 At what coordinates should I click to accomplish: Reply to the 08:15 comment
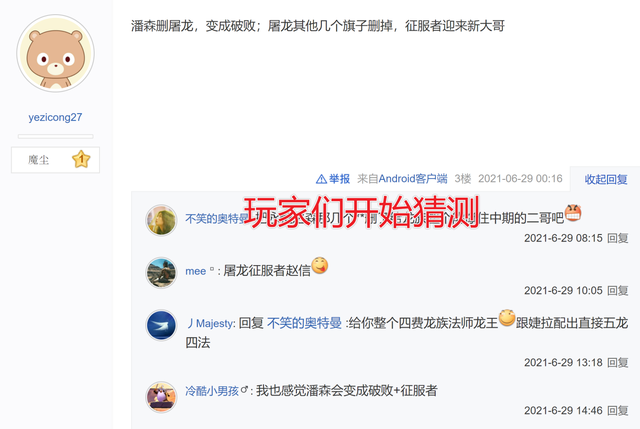tap(618, 238)
